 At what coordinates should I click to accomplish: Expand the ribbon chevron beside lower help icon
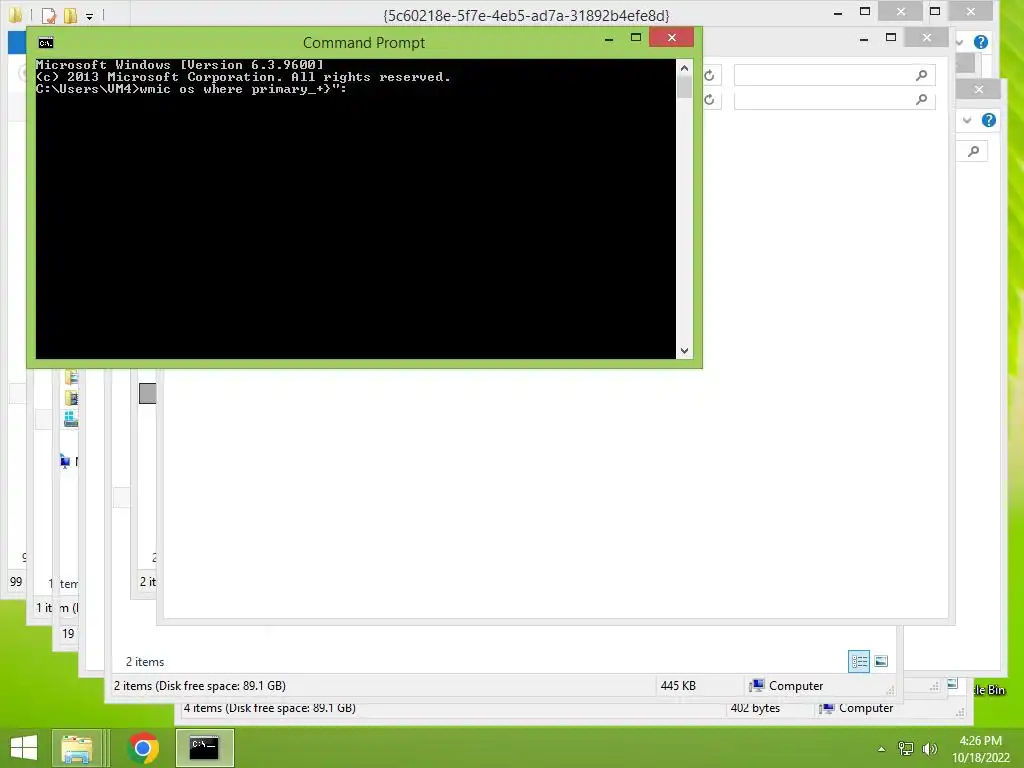967,120
